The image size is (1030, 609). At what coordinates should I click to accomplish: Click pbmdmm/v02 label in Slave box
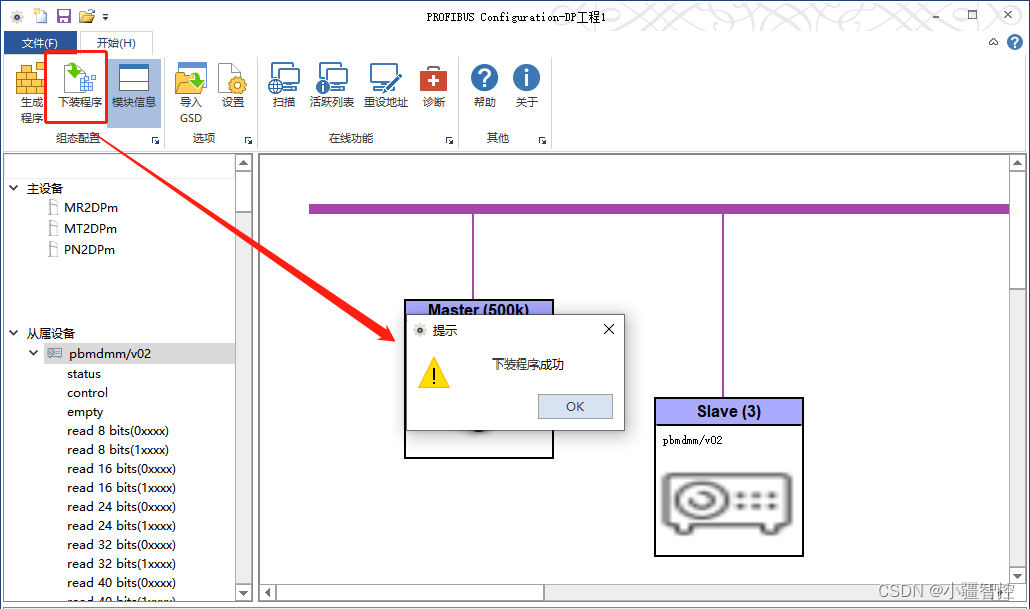click(692, 440)
